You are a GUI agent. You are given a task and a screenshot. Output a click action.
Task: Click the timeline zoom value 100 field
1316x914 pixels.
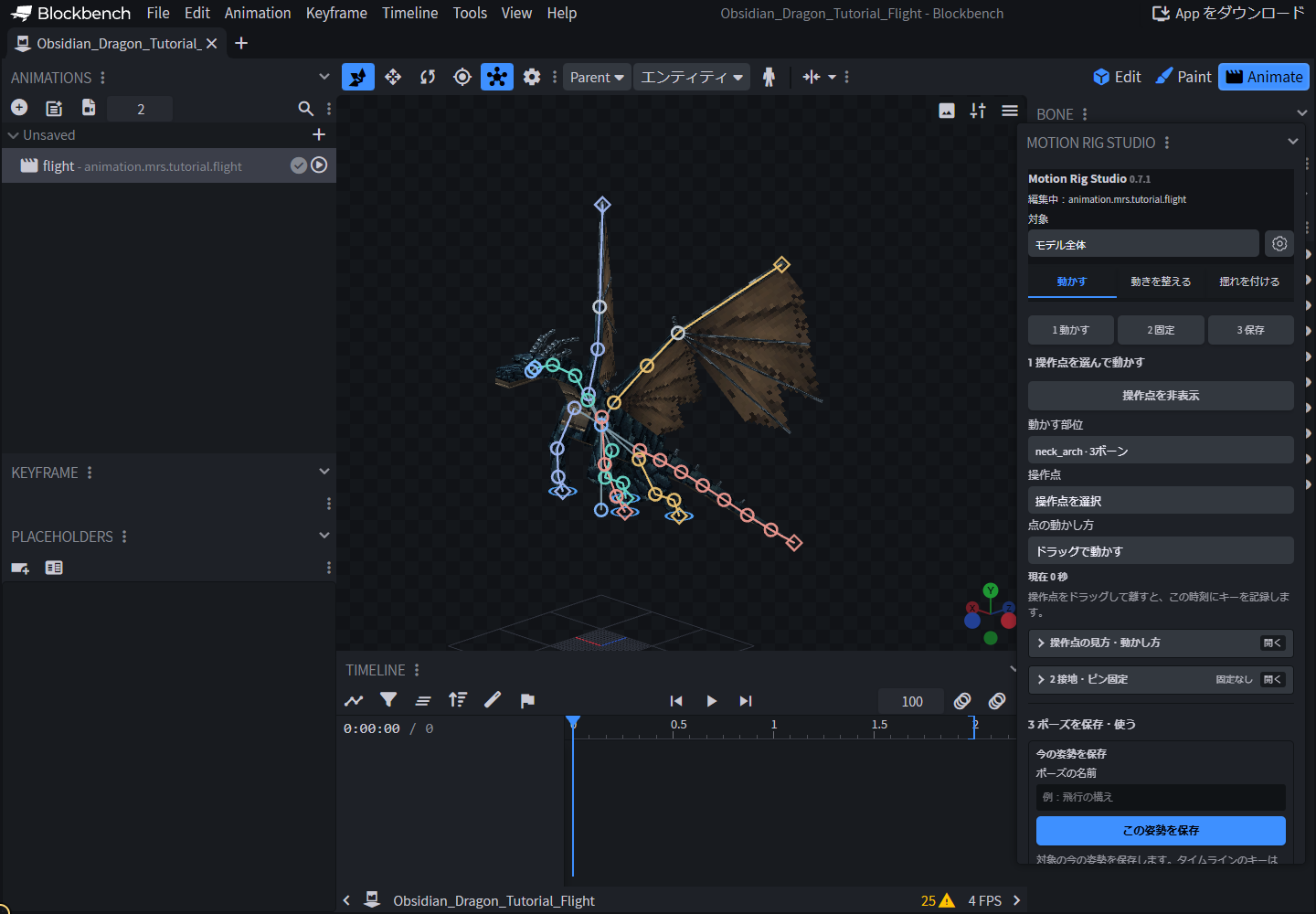tap(912, 701)
